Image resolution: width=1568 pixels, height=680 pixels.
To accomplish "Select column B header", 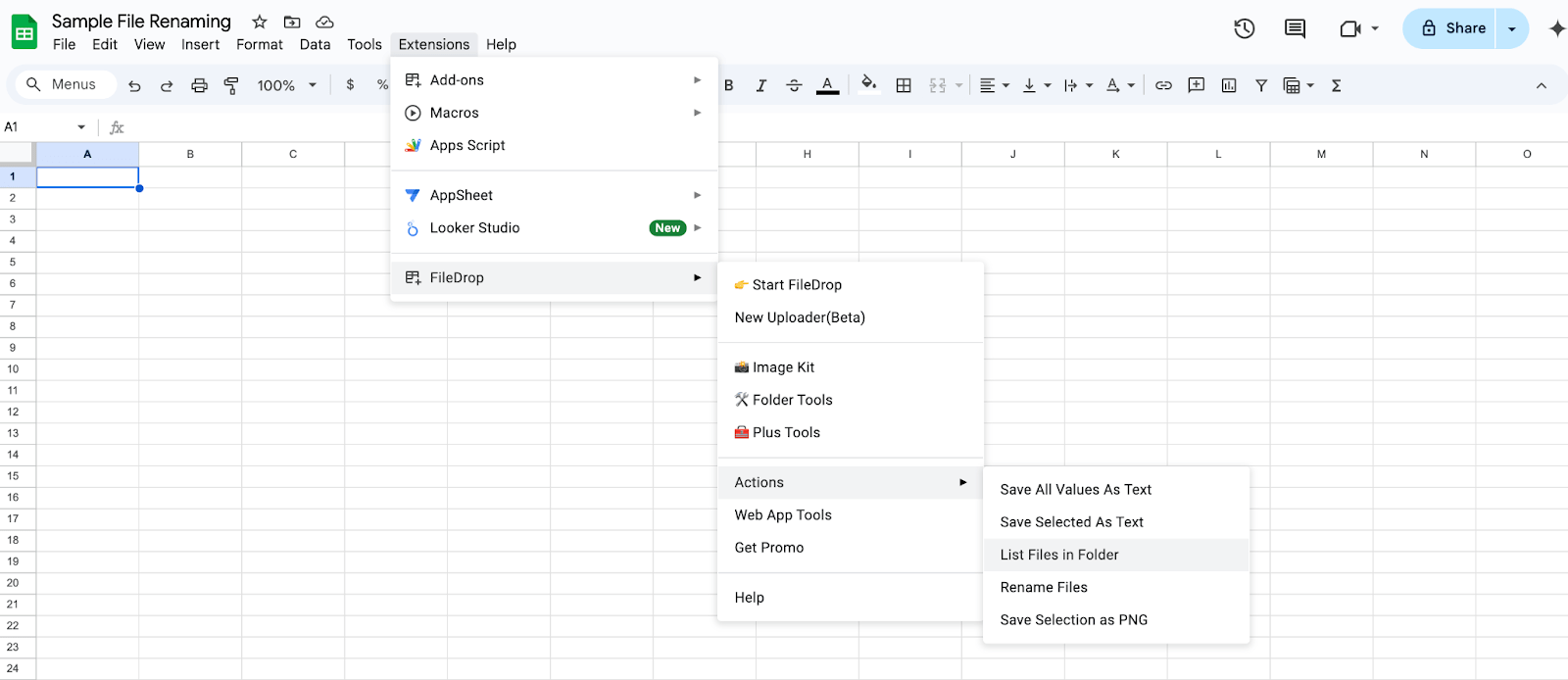I will click(x=190, y=154).
